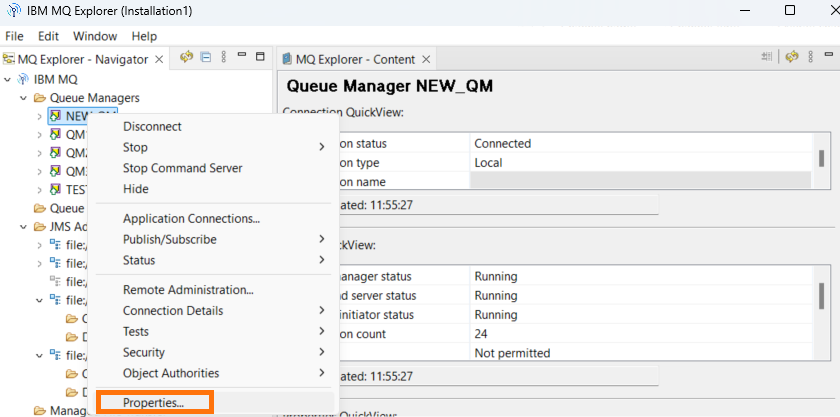The width and height of the screenshot is (840, 417).
Task: Click the Managed folder icon at tree bottom
Action: [39, 411]
